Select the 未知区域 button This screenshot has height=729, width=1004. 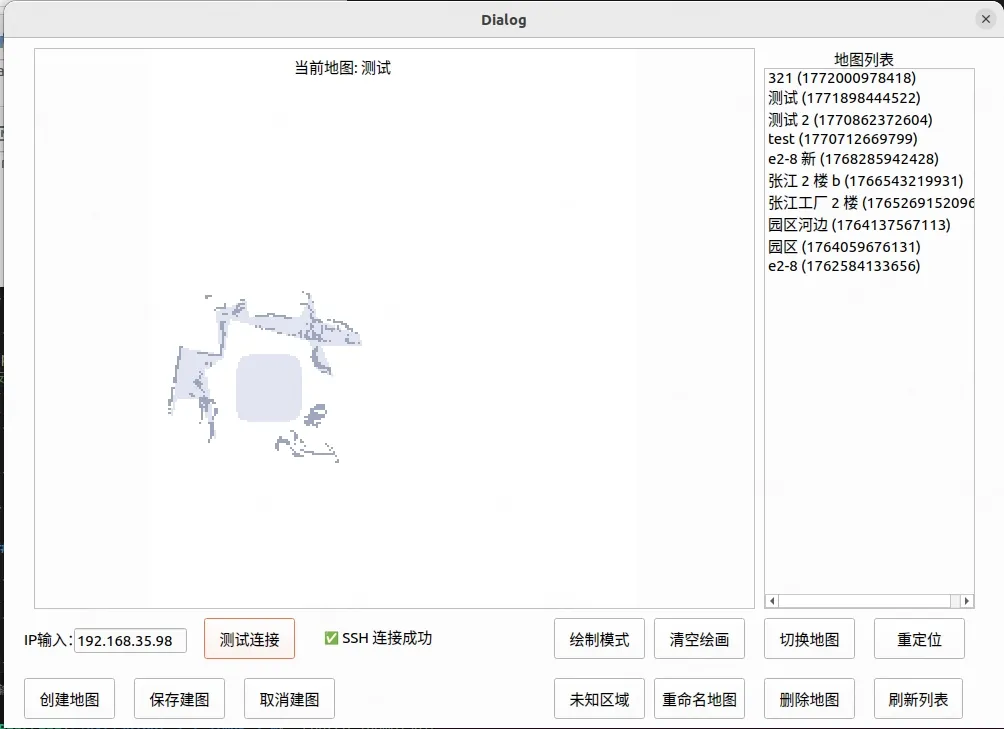tap(599, 699)
